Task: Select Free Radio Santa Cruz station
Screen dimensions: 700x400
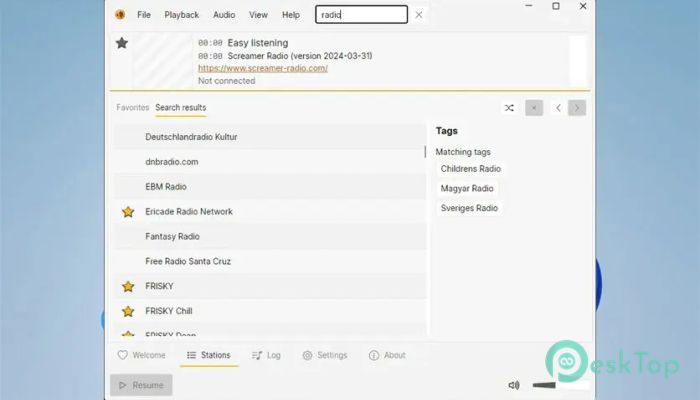Action: click(x=270, y=261)
